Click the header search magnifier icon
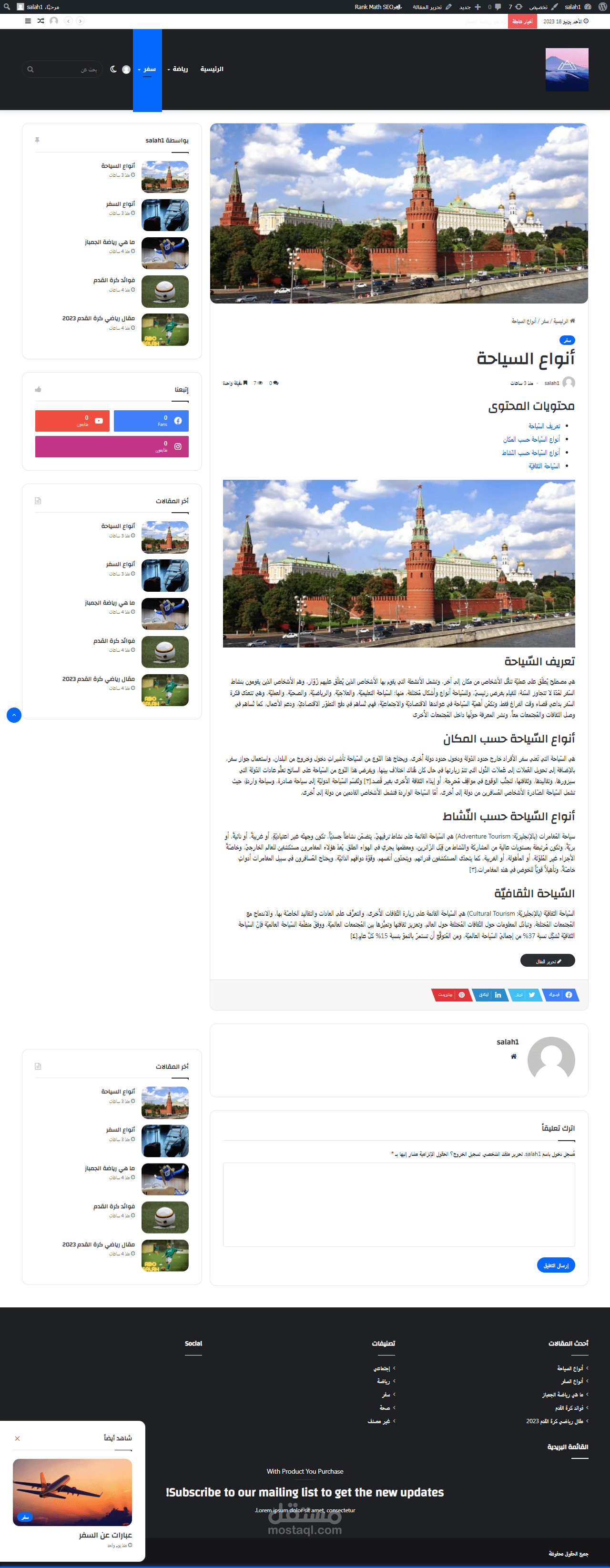Image resolution: width=610 pixels, height=1568 pixels. point(30,70)
